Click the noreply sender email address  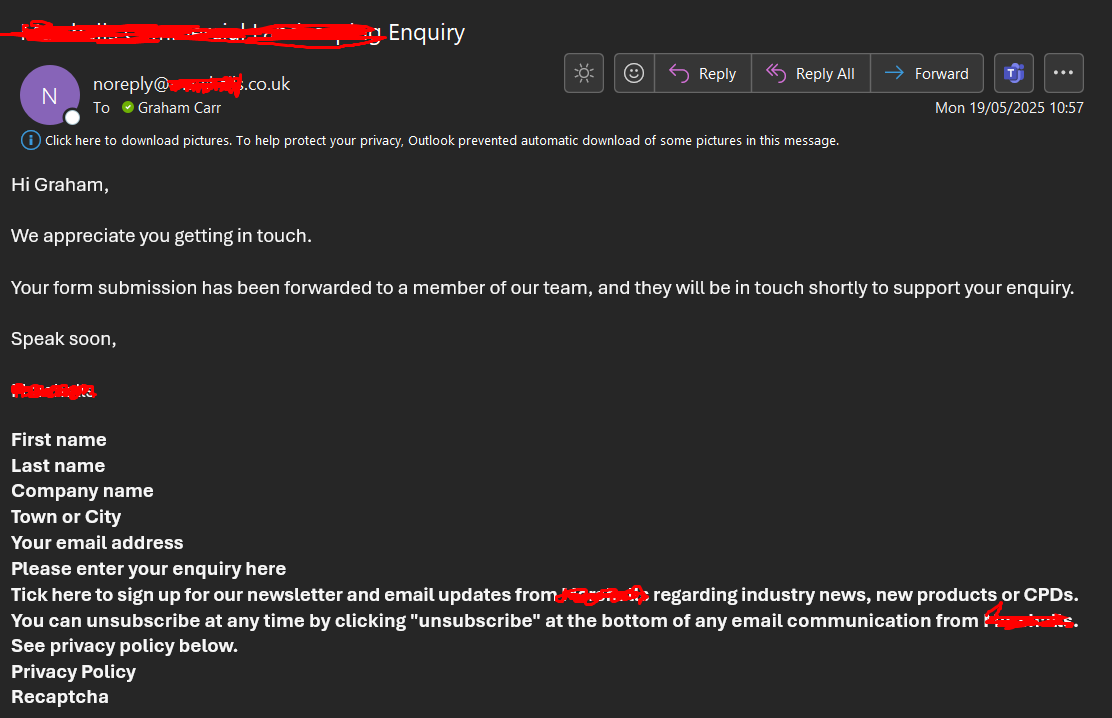(191, 84)
